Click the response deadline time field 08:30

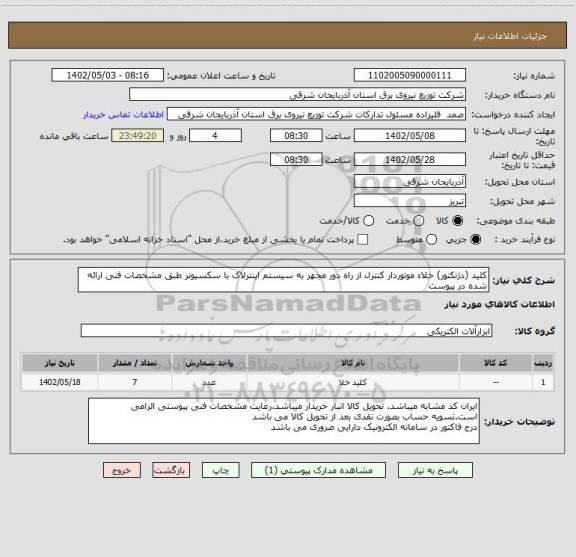[x=296, y=136]
